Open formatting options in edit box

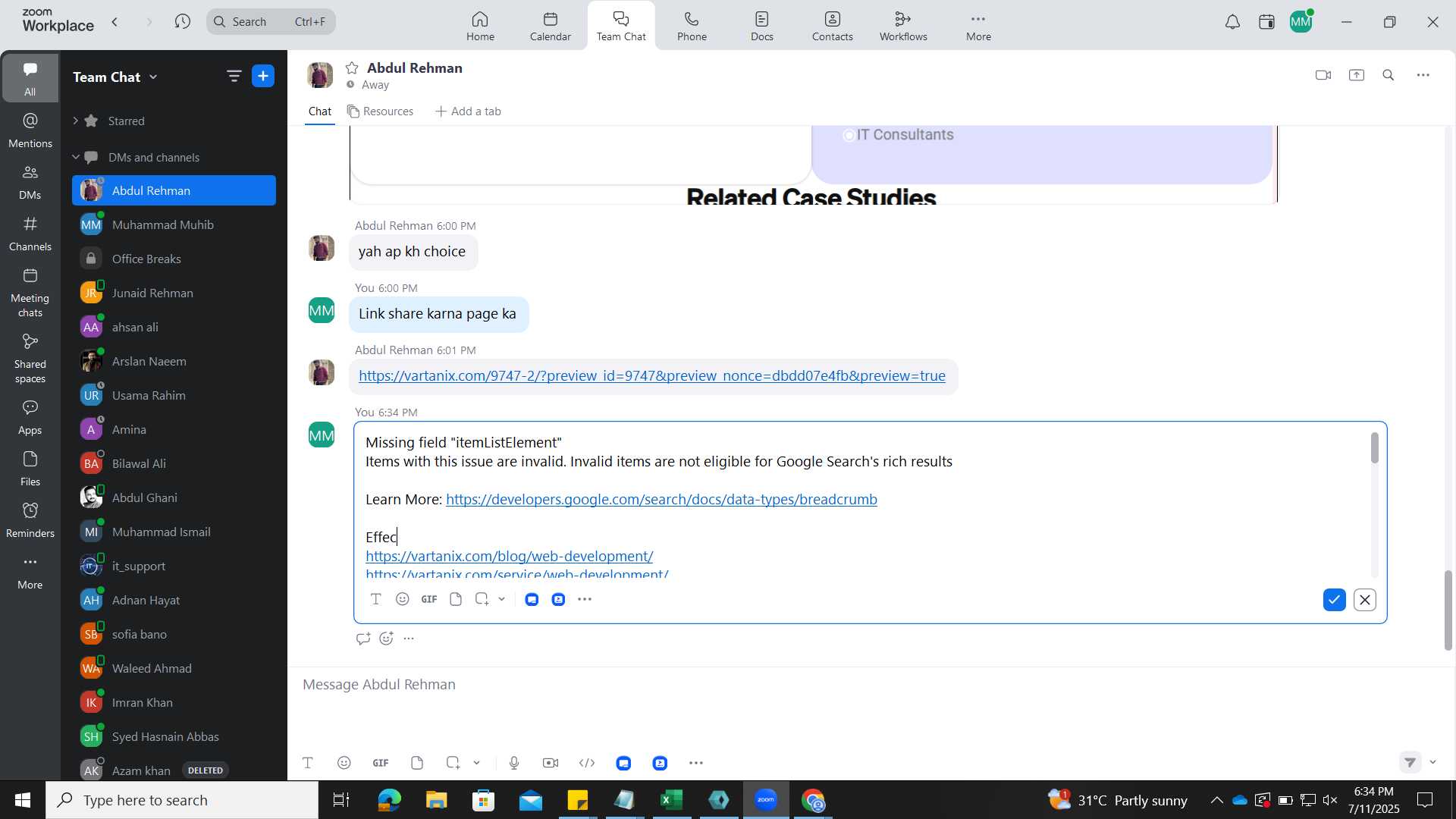pyautogui.click(x=375, y=599)
